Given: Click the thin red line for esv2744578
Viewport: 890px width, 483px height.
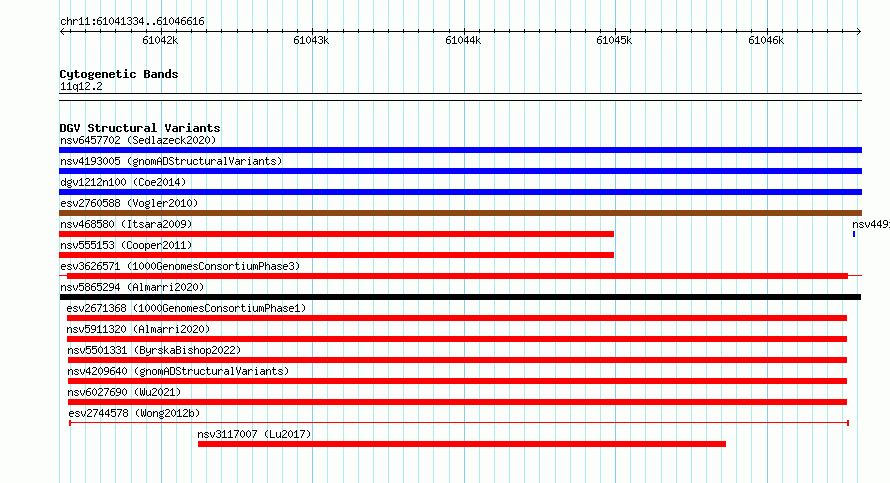Looking at the screenshot, I should click(459, 423).
